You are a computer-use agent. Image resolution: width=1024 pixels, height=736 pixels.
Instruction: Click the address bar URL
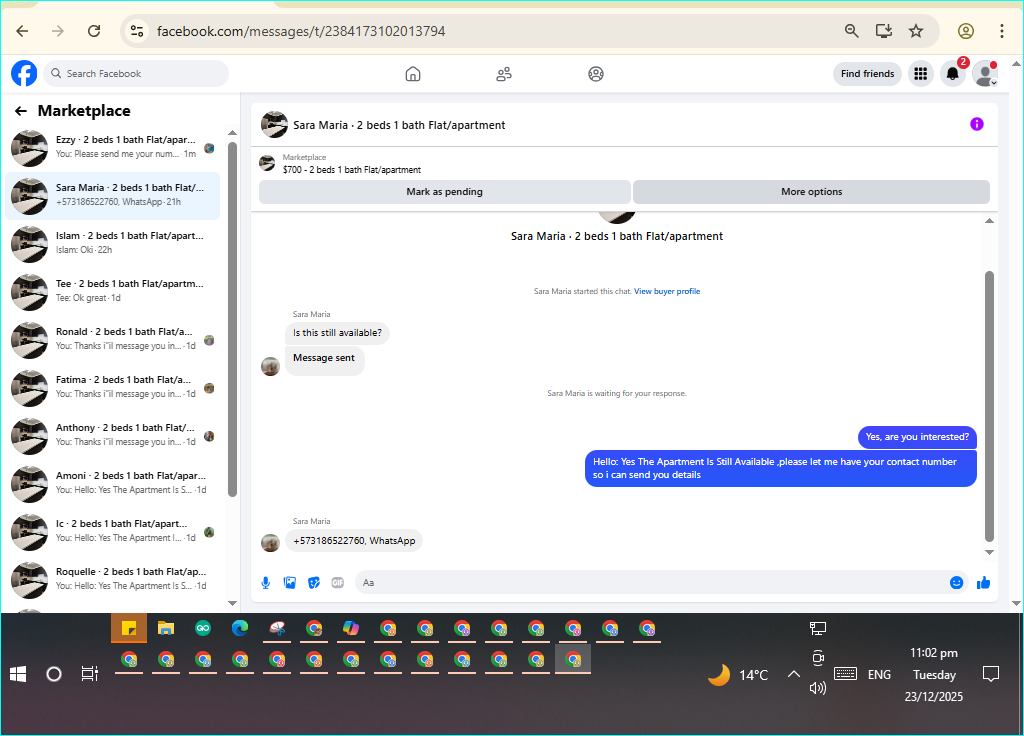pos(301,31)
